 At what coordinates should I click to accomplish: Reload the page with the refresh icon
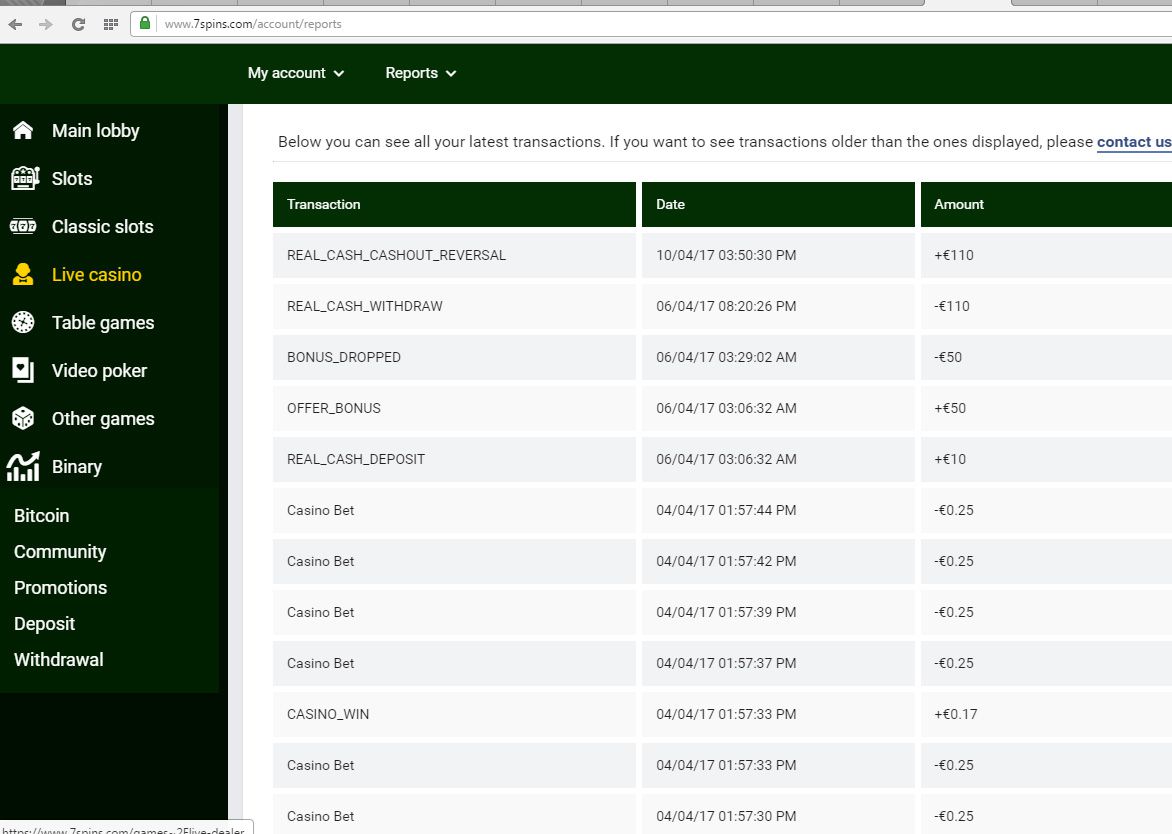click(x=78, y=24)
